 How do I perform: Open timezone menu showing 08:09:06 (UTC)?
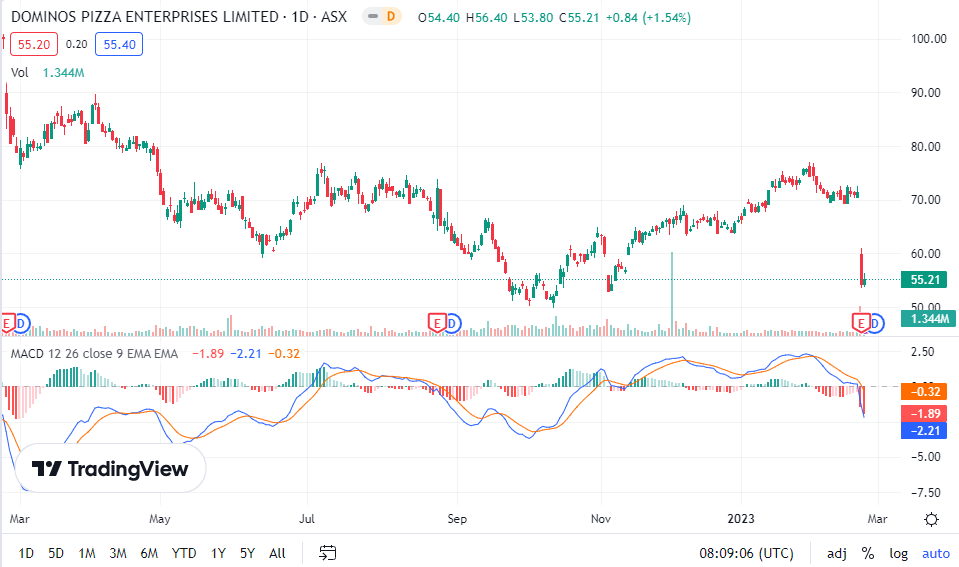point(747,553)
